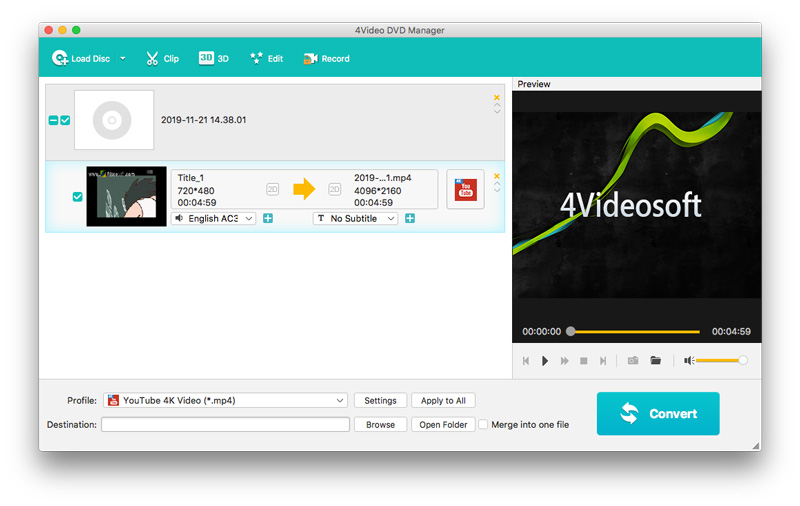Mute audio with the speaker icon
The width and height of the screenshot is (800, 506).
tap(689, 360)
